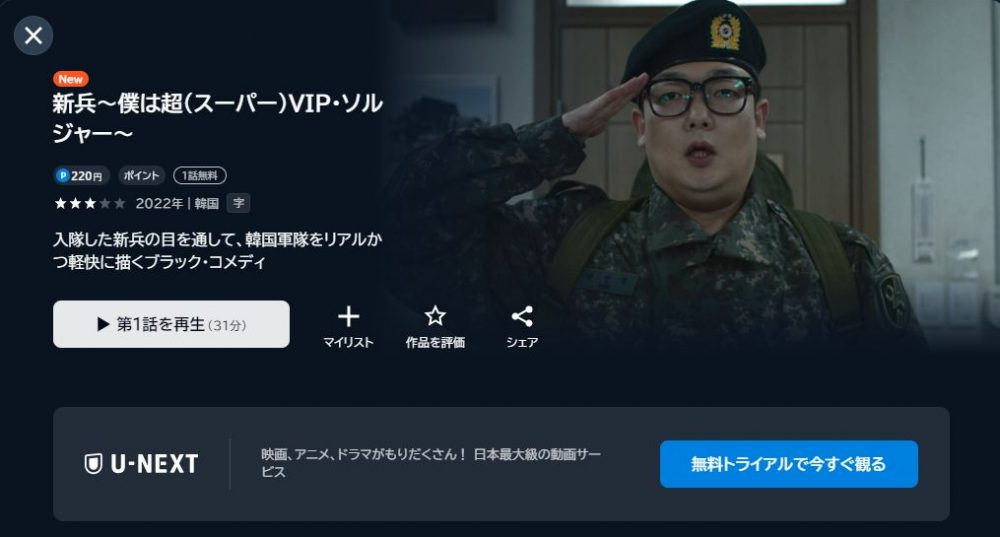Rate this title using the star icon
1000x537 pixels.
[x=435, y=316]
